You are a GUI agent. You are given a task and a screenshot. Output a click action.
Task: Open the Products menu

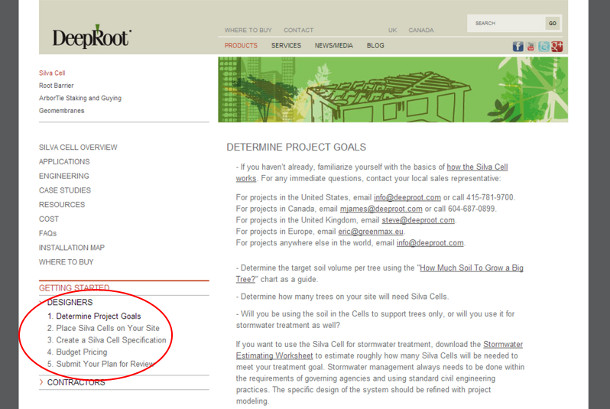pyautogui.click(x=241, y=46)
